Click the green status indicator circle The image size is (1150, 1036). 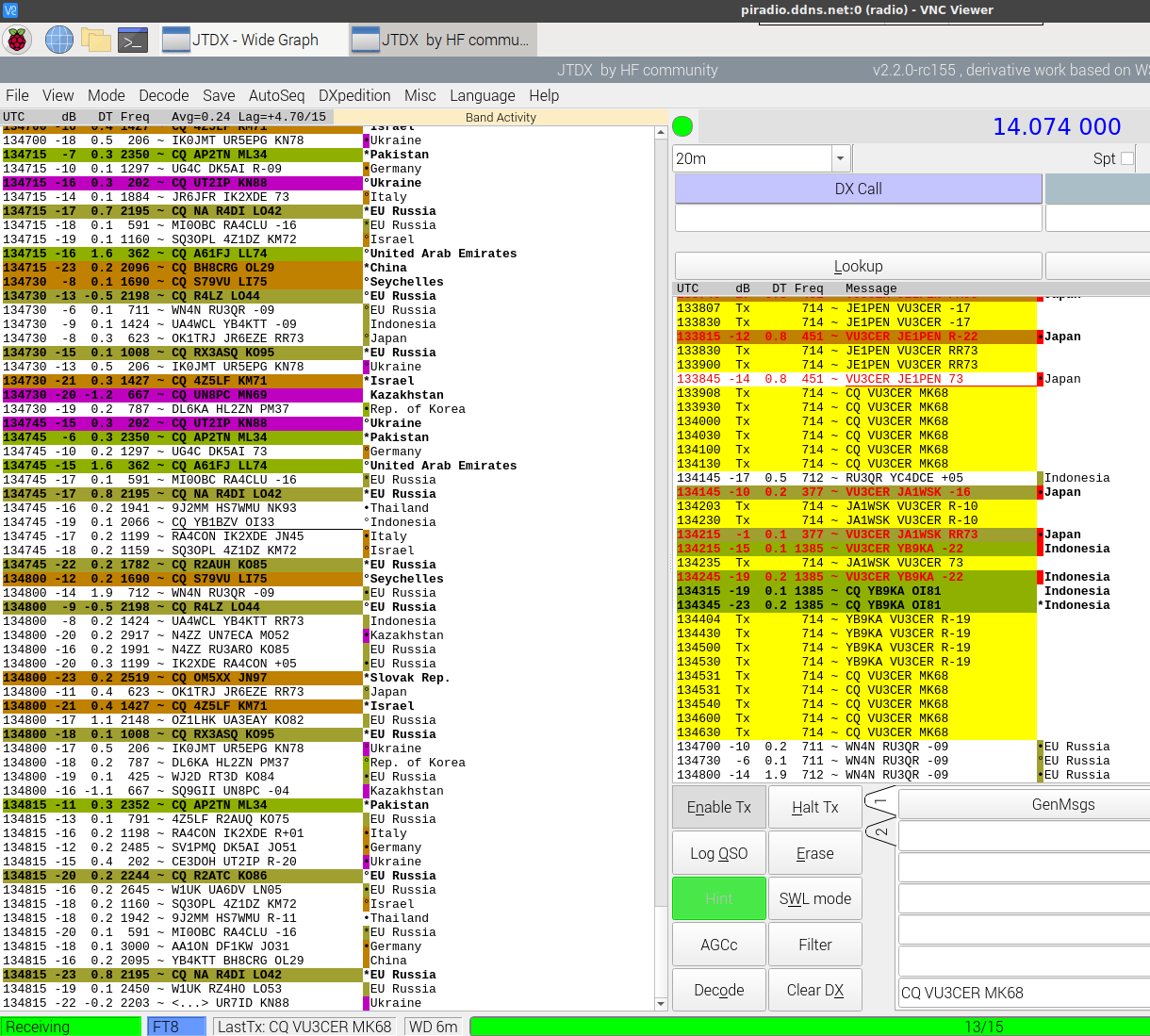682,126
